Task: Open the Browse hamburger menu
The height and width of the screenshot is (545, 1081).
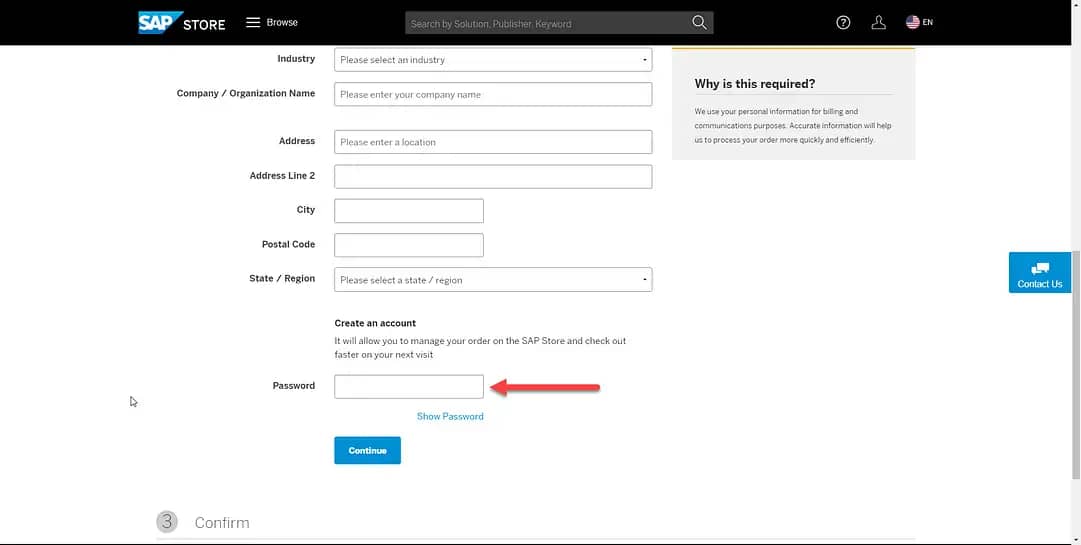Action: click(x=272, y=23)
